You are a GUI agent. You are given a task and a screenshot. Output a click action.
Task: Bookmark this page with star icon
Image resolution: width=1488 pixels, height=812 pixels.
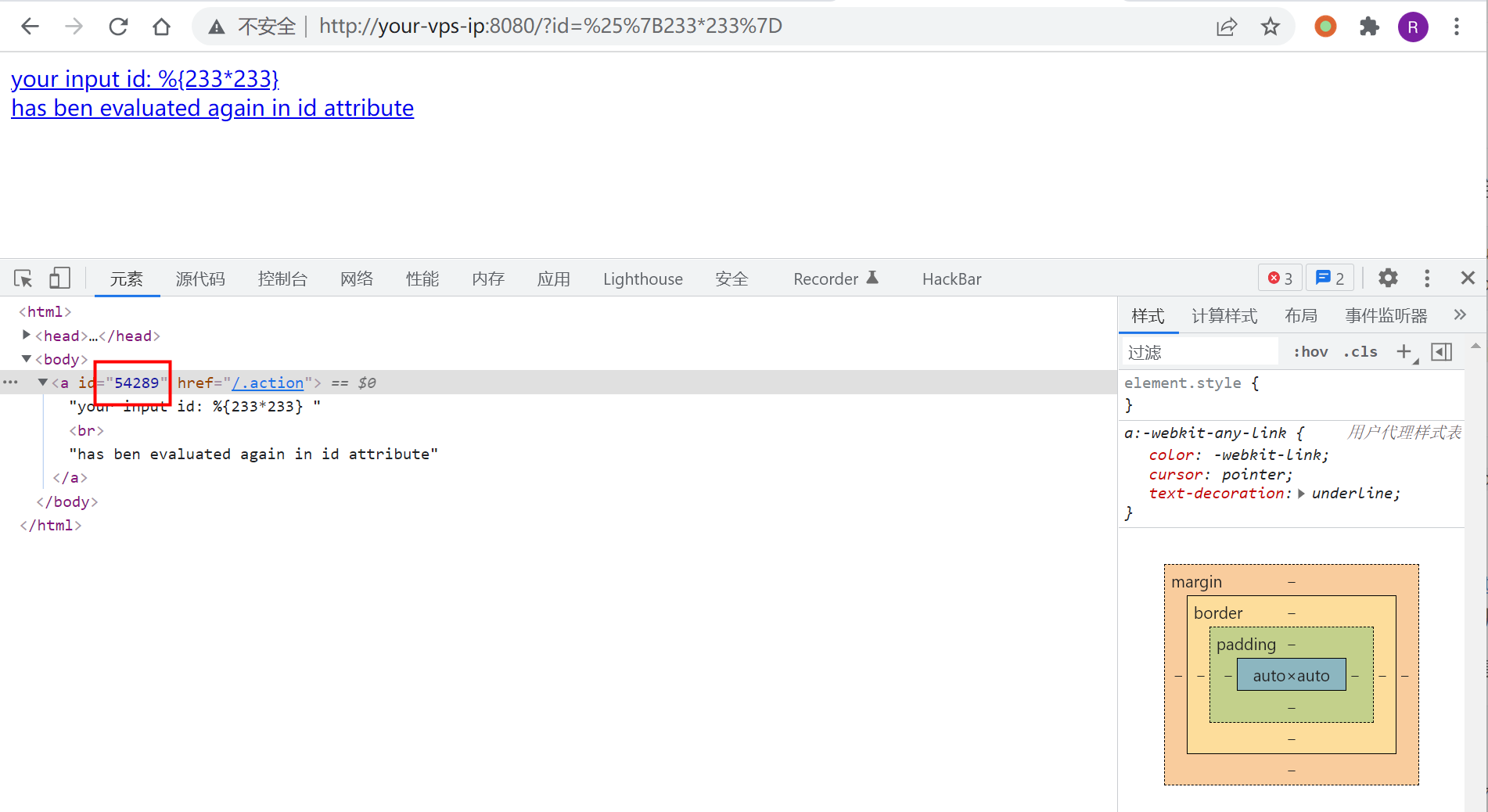pyautogui.click(x=1271, y=27)
